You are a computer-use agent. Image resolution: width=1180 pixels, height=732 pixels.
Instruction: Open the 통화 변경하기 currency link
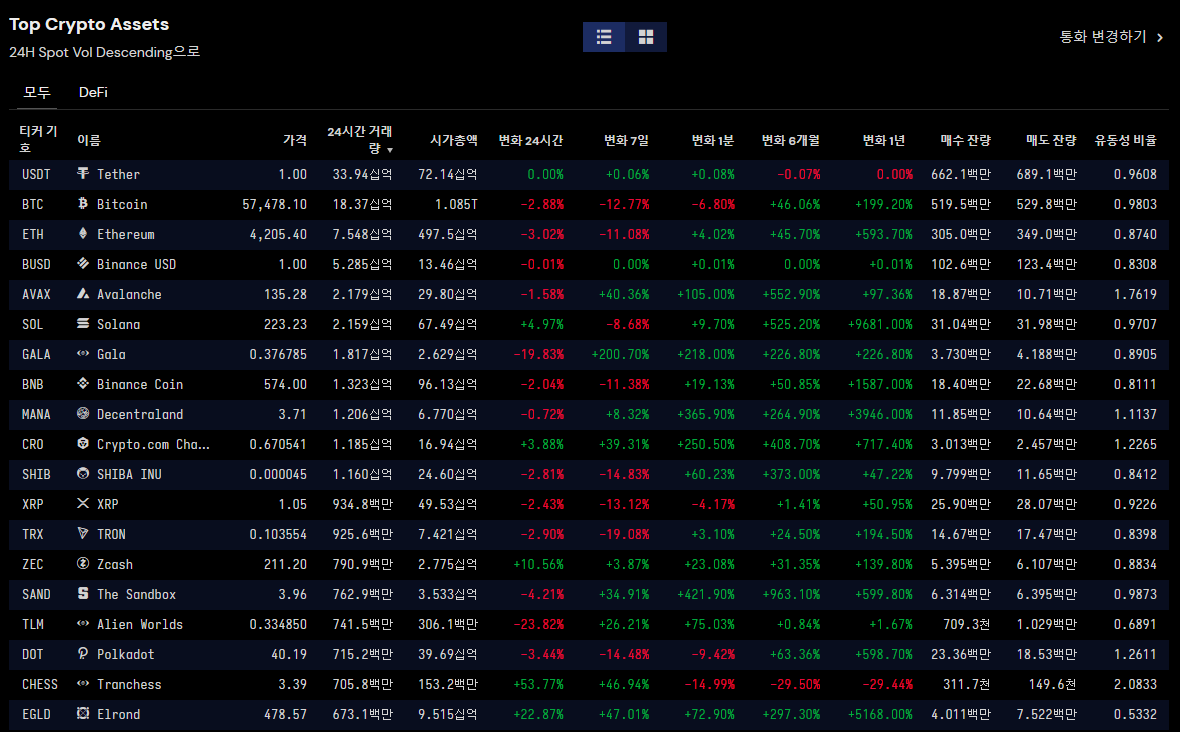tap(1112, 37)
